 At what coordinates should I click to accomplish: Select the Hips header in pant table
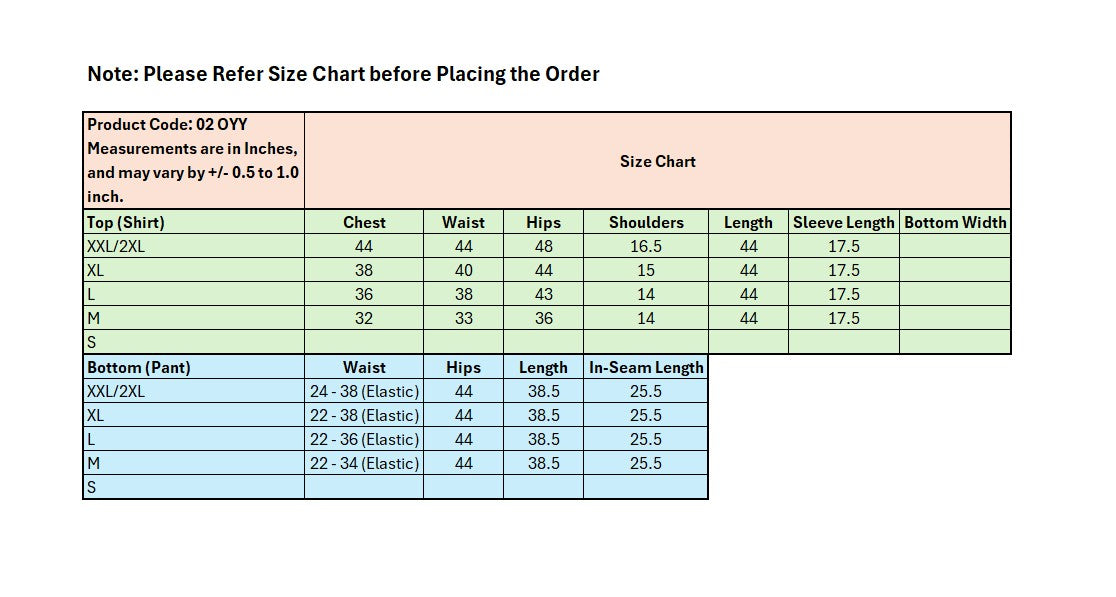coord(463,368)
